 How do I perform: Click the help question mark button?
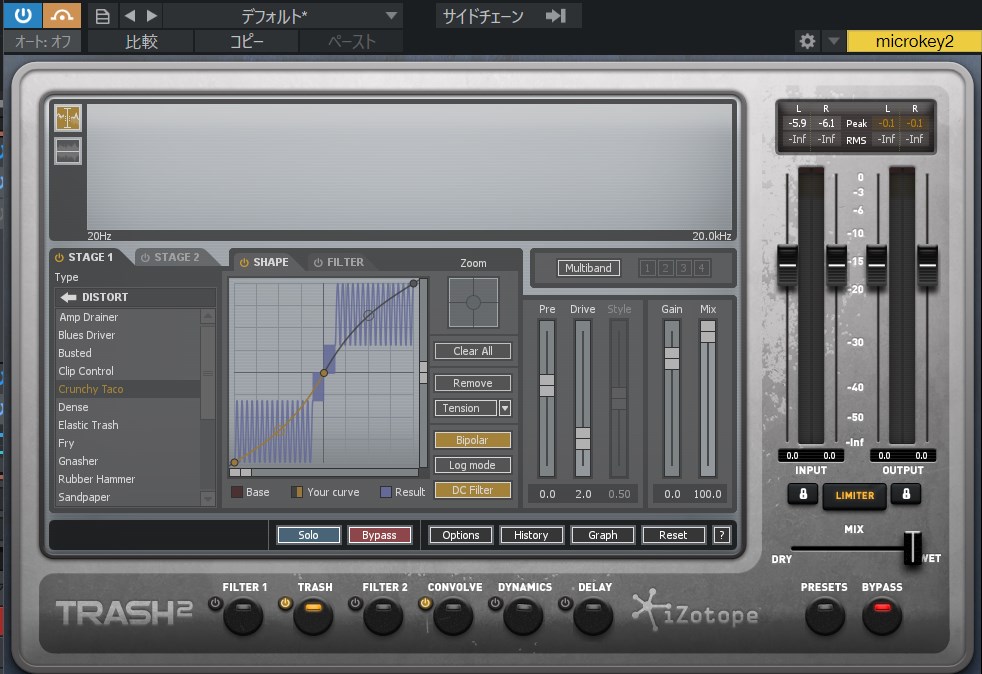(721, 535)
